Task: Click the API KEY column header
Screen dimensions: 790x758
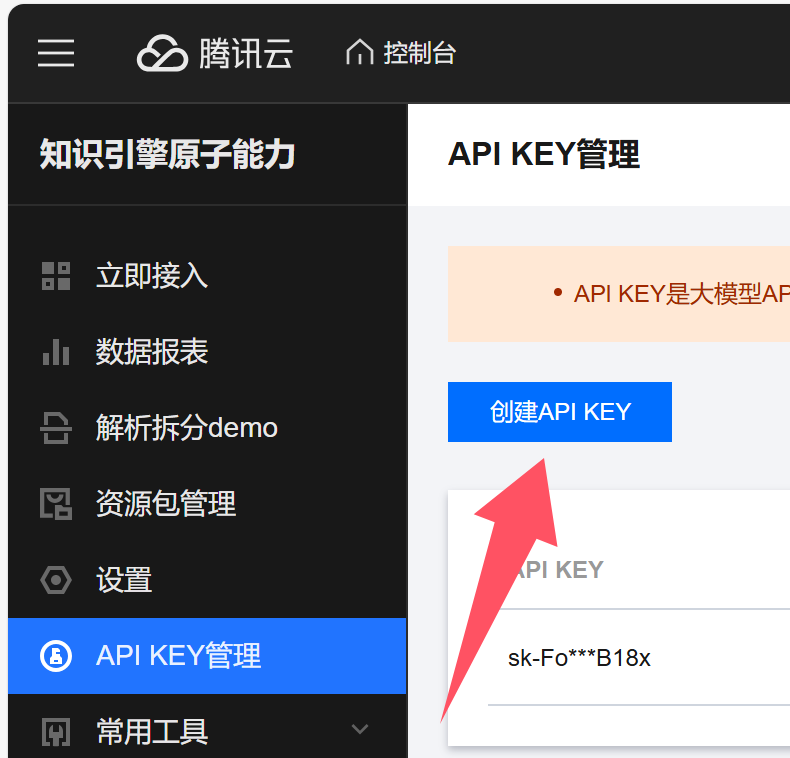Action: tap(558, 570)
